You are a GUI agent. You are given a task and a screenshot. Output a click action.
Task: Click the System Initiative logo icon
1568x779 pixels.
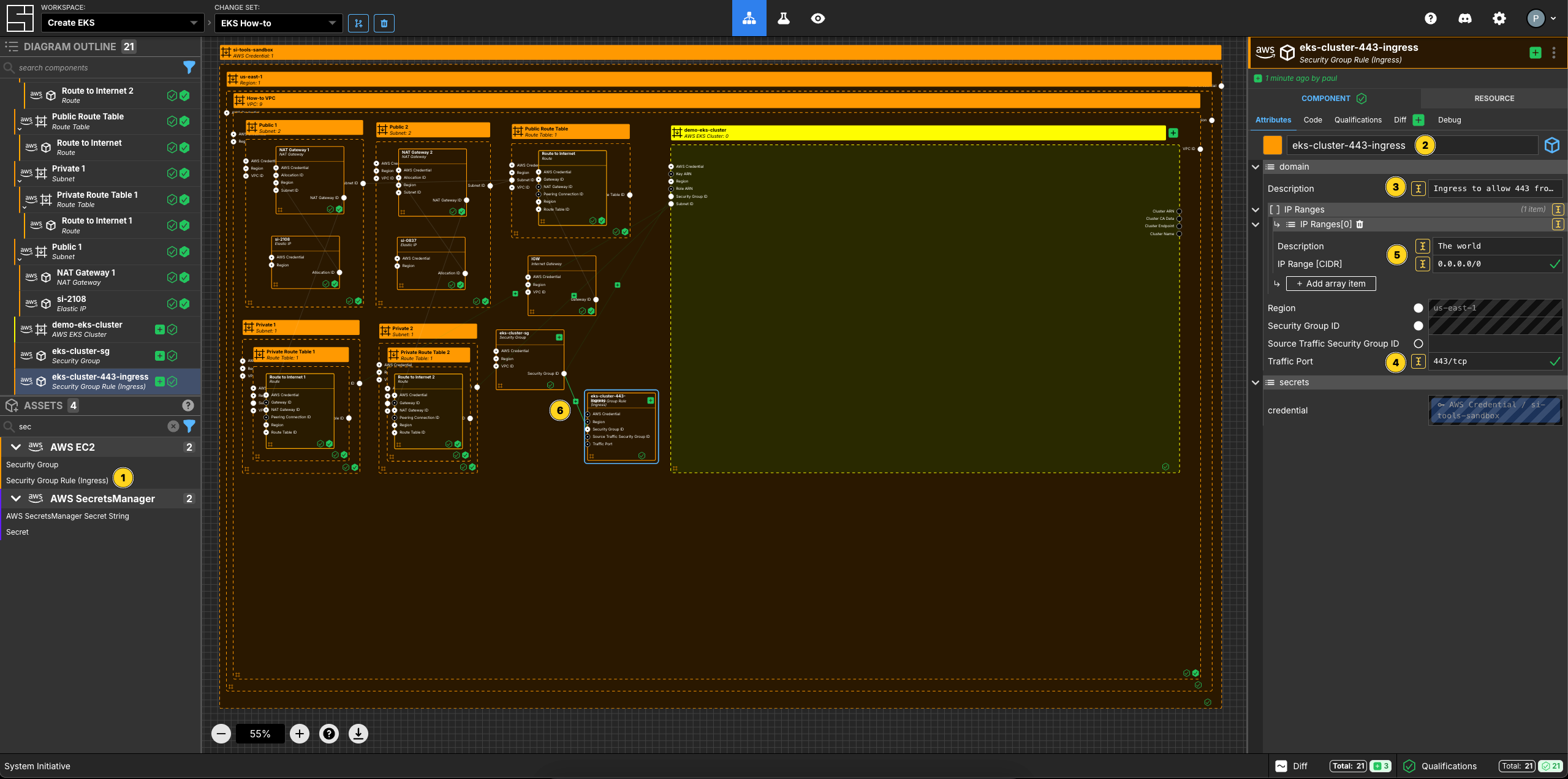click(20, 18)
